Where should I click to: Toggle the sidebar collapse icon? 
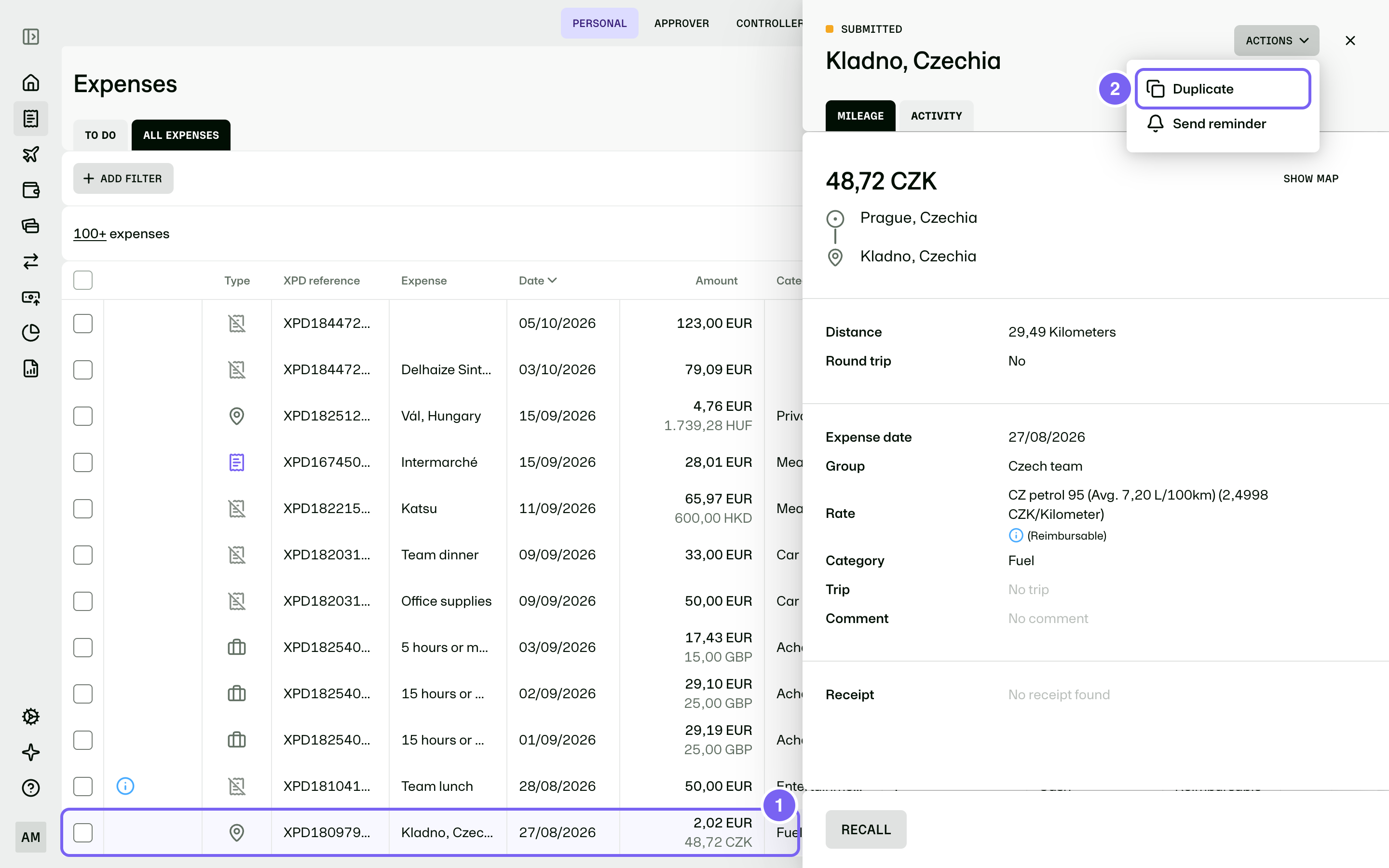tap(31, 37)
